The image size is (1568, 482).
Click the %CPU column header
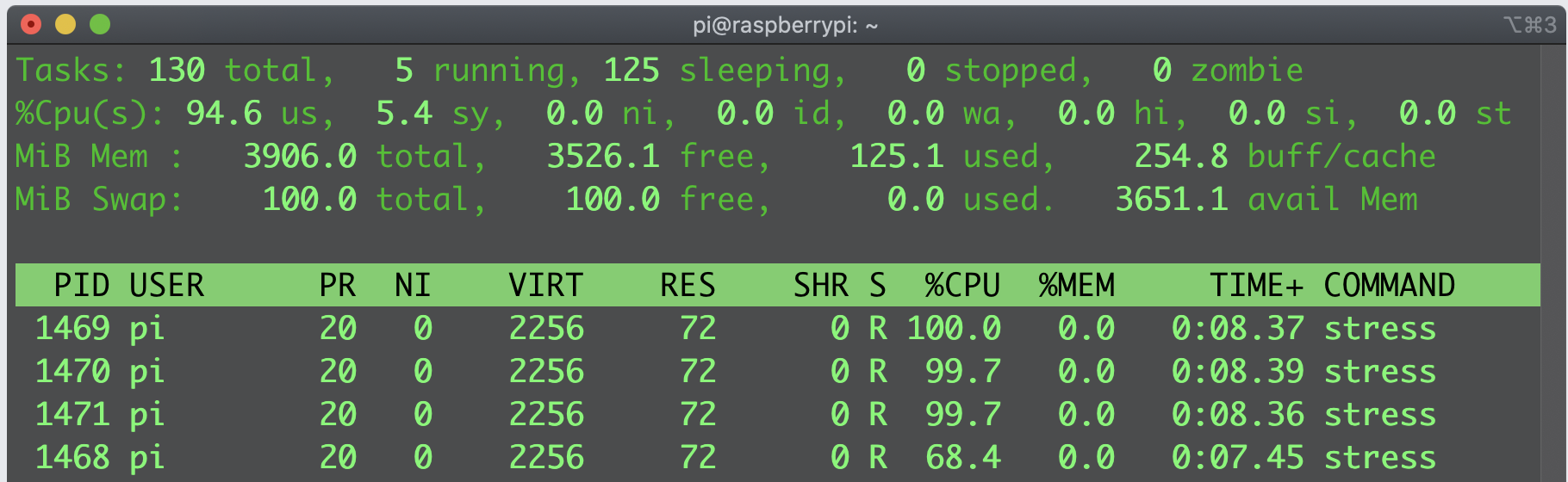(x=961, y=285)
